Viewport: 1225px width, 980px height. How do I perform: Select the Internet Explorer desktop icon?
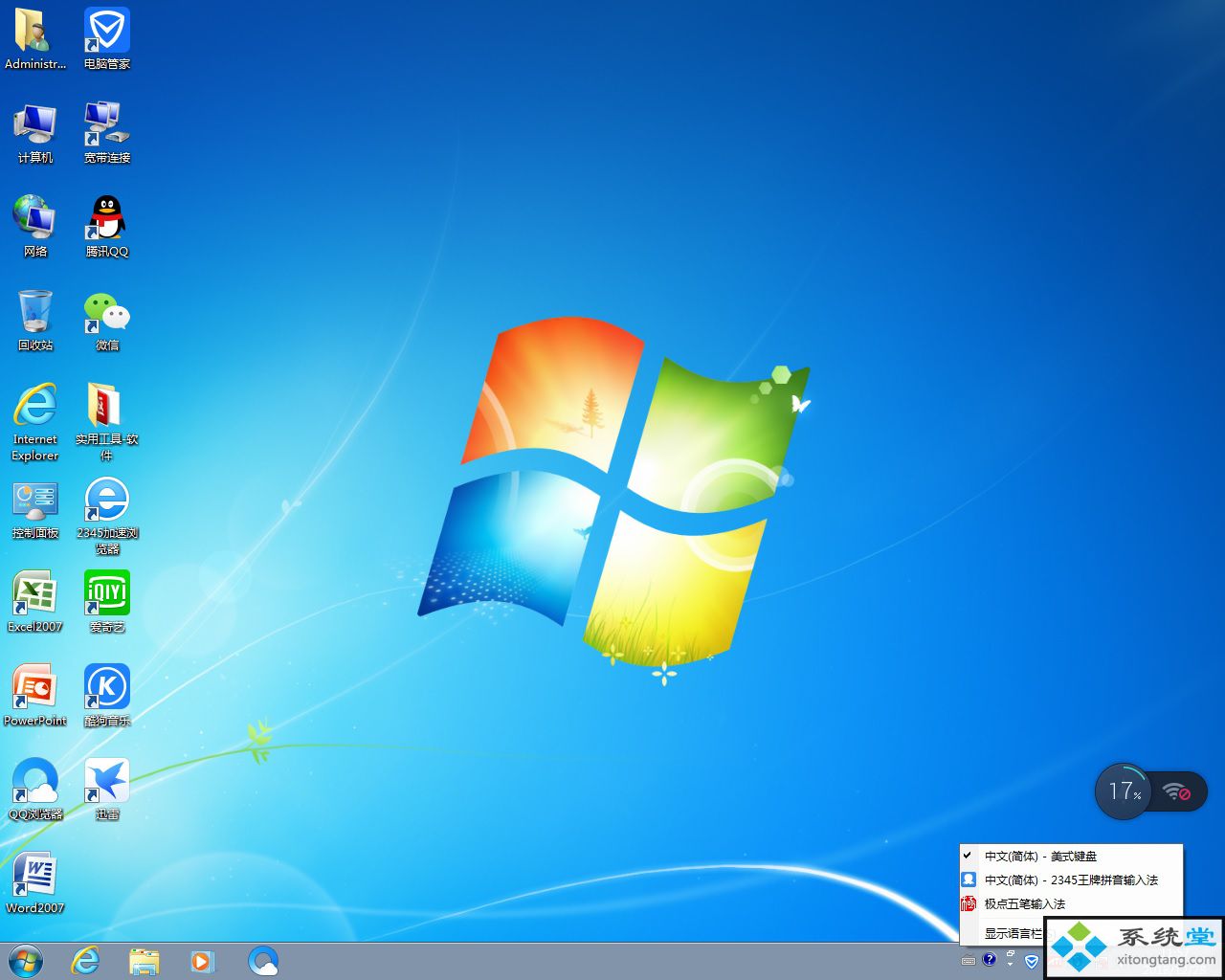click(x=35, y=422)
